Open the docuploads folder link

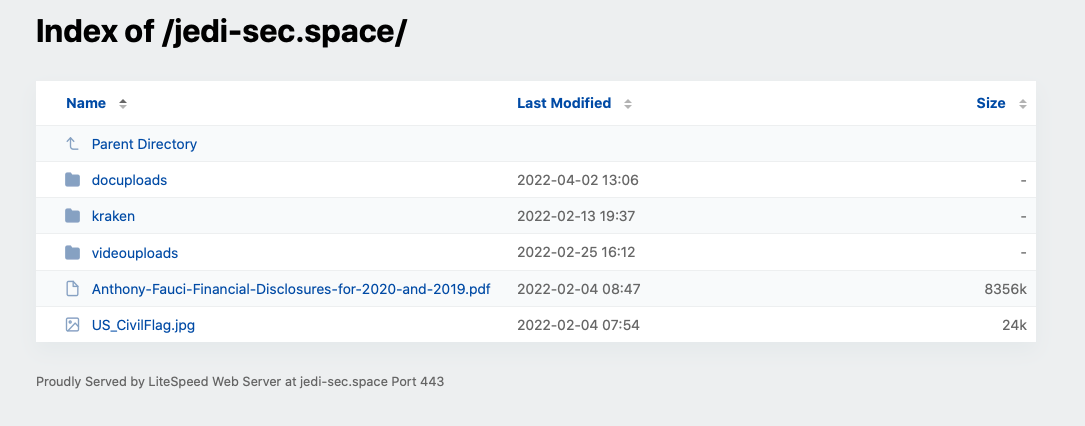click(129, 180)
